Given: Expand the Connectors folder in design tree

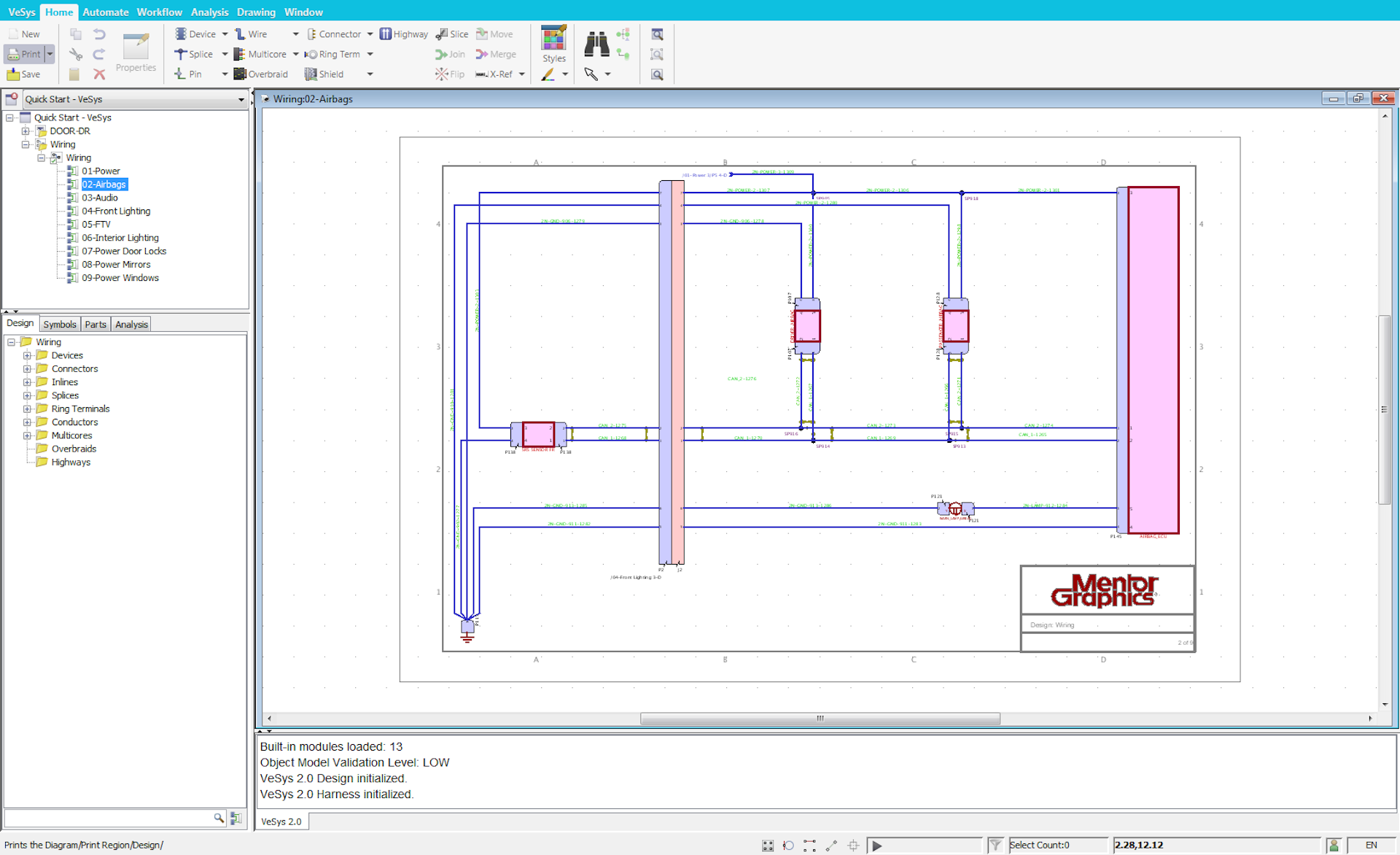Looking at the screenshot, I should [27, 369].
